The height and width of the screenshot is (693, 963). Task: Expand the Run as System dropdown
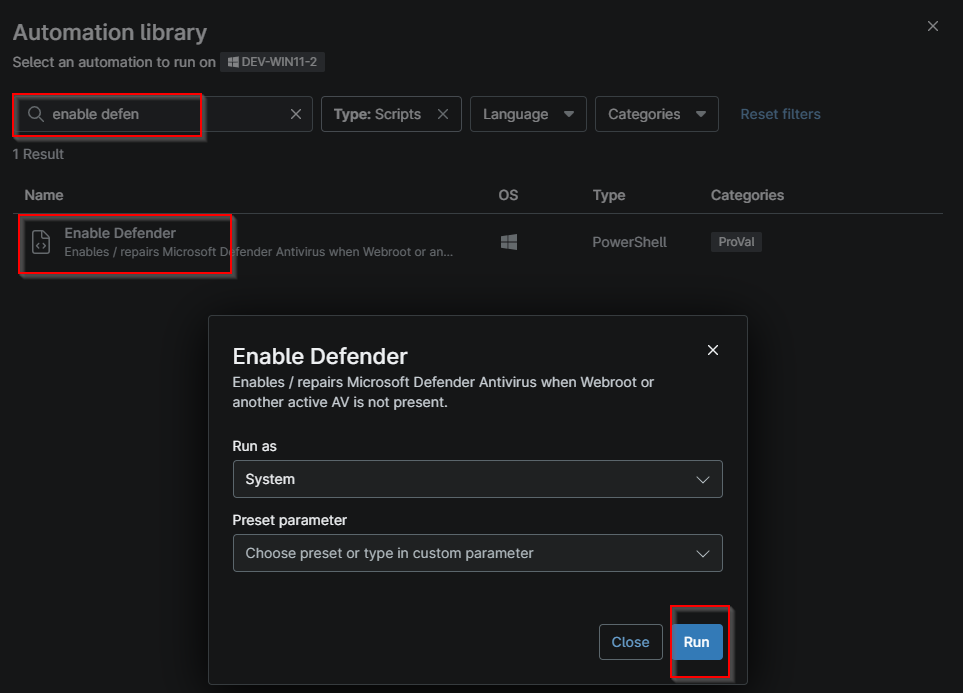478,479
